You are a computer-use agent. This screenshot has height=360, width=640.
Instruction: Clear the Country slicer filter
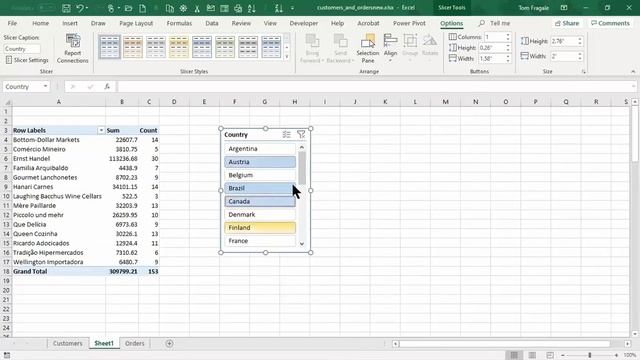[301, 134]
